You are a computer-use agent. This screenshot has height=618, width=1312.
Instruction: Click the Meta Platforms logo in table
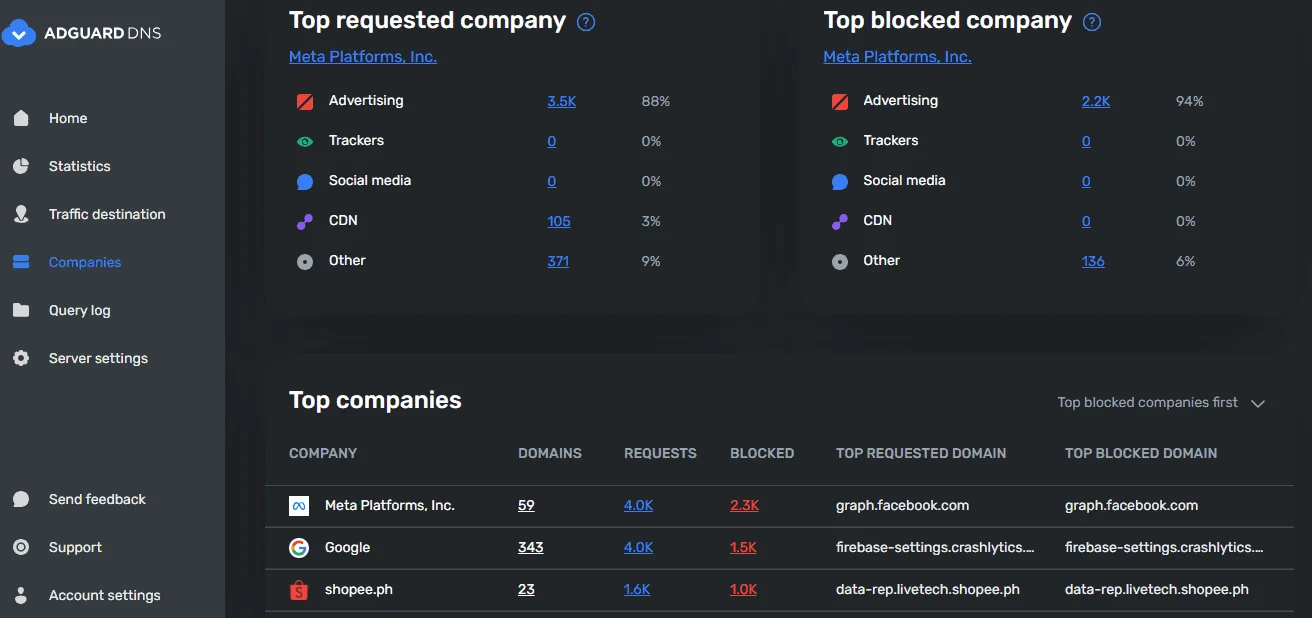(298, 506)
